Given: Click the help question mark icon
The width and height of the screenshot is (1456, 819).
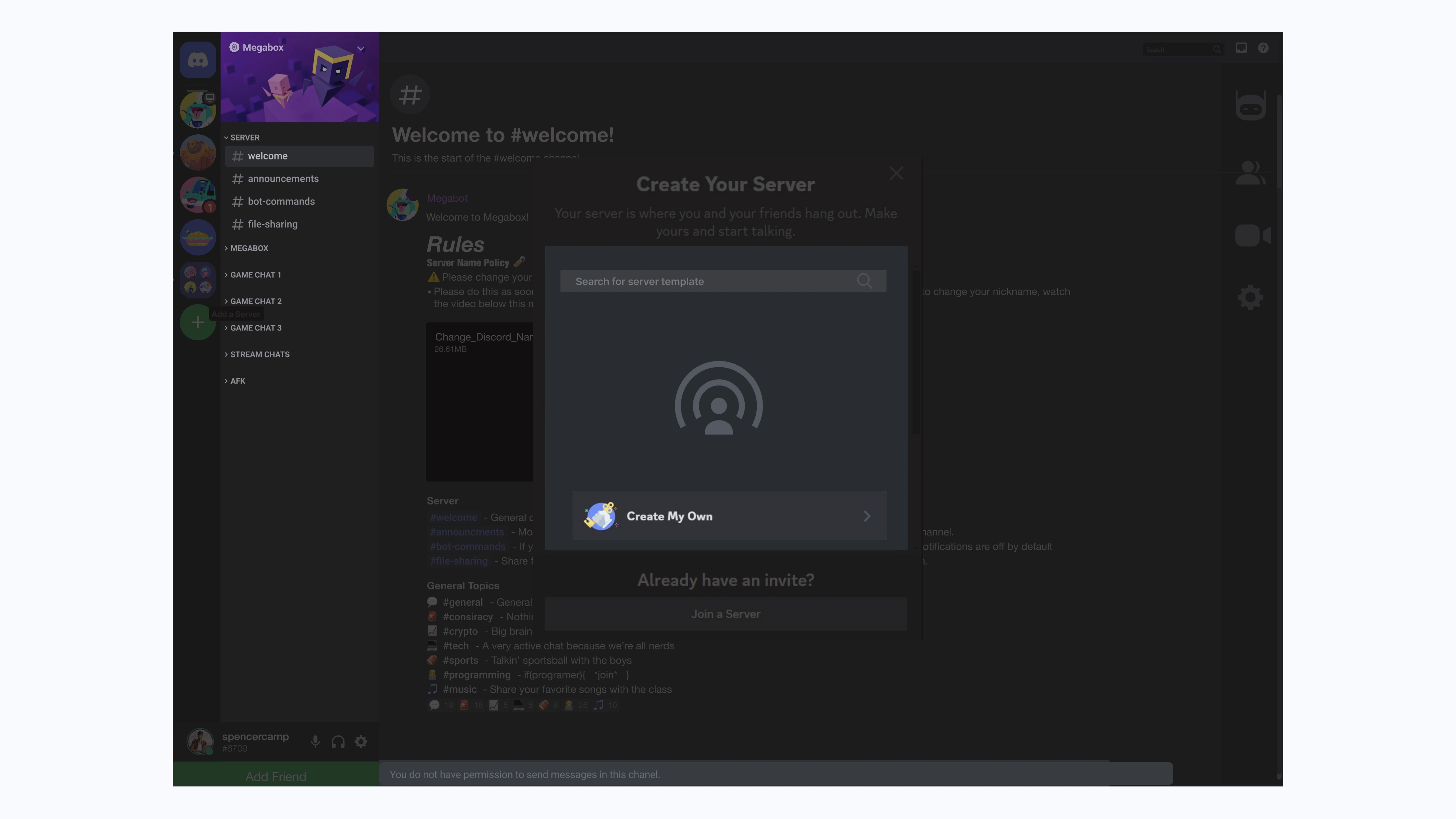Looking at the screenshot, I should click(x=1263, y=48).
